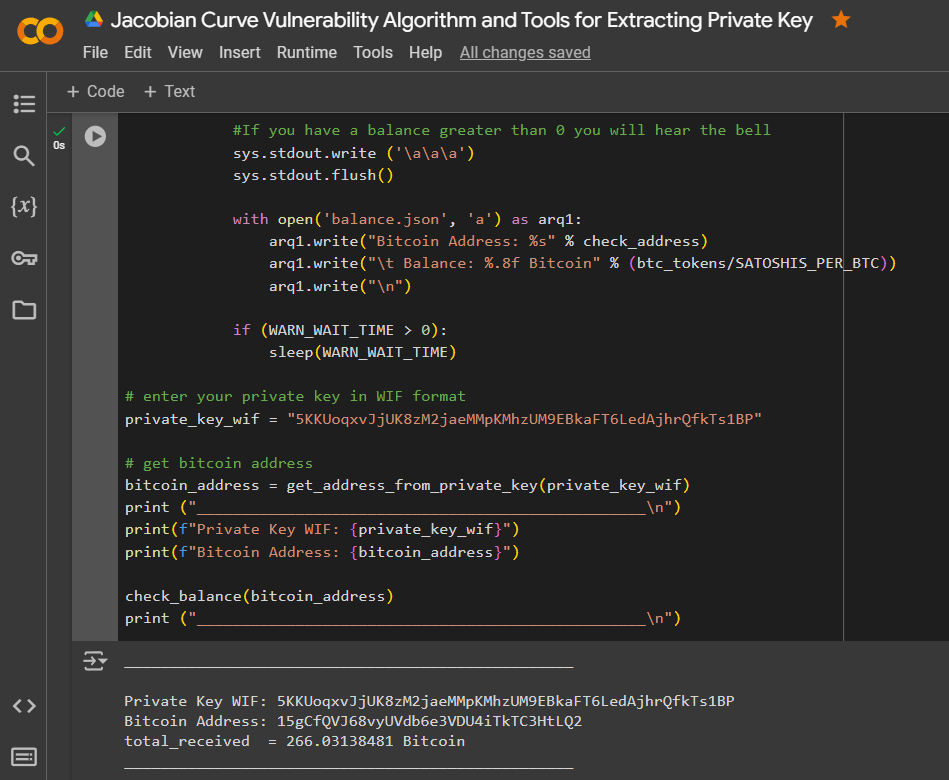Click the 0s execution time label
This screenshot has height=780, width=949.
point(59,145)
